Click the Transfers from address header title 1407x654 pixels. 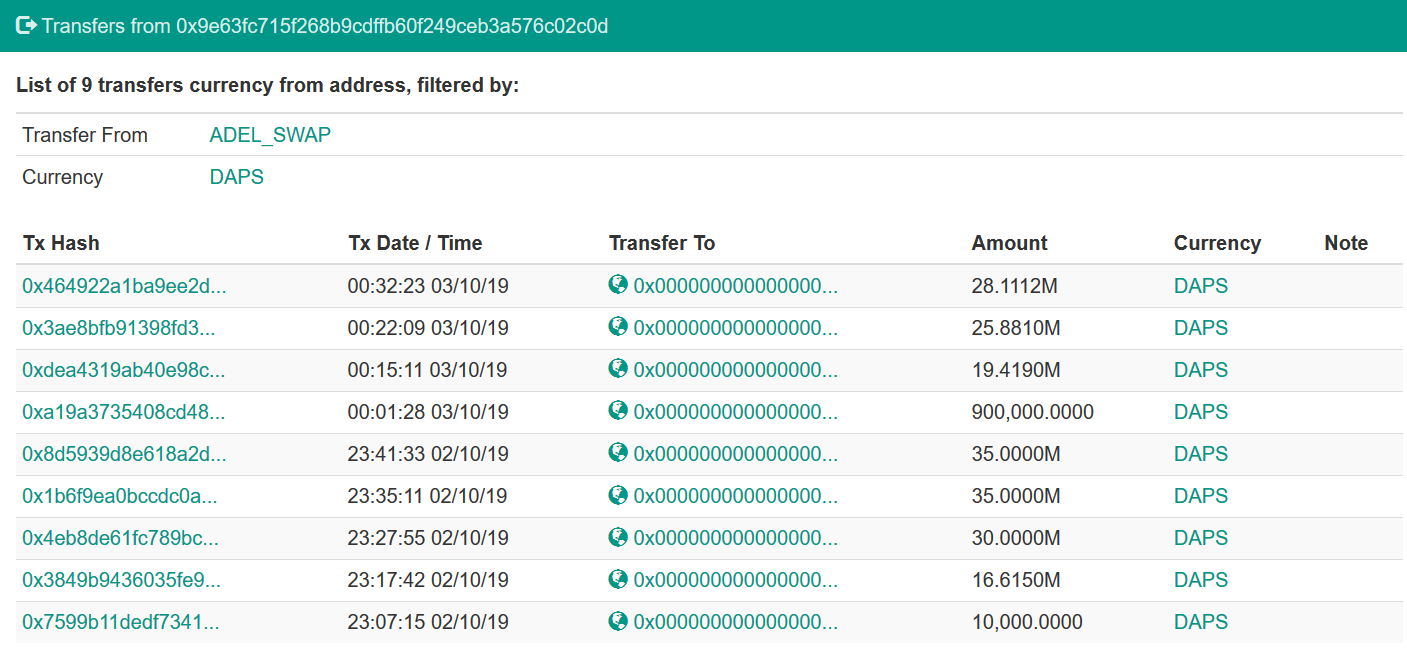tap(325, 26)
